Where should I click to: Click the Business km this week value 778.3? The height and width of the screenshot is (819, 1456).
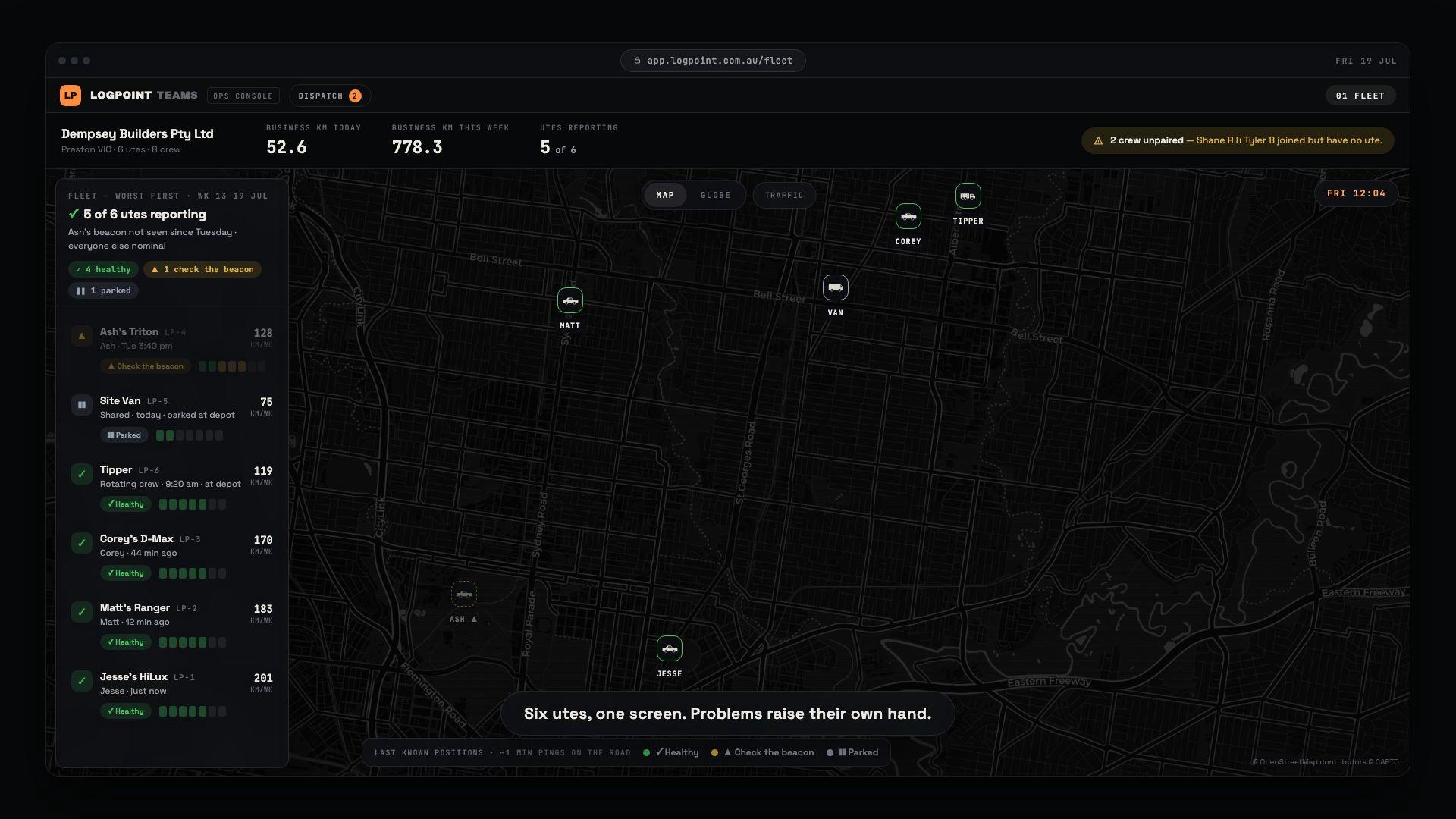coord(417,148)
